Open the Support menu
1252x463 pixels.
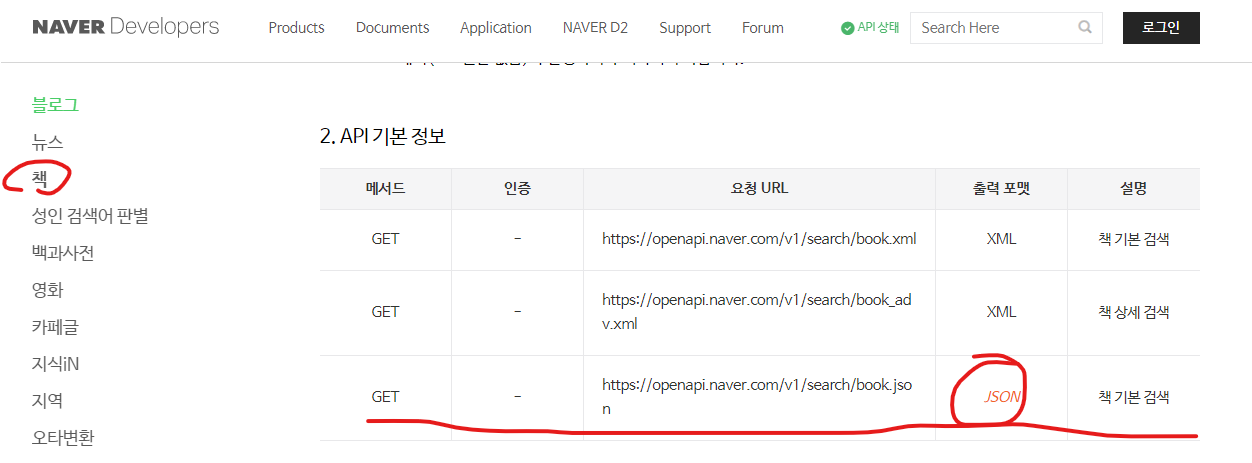point(685,28)
